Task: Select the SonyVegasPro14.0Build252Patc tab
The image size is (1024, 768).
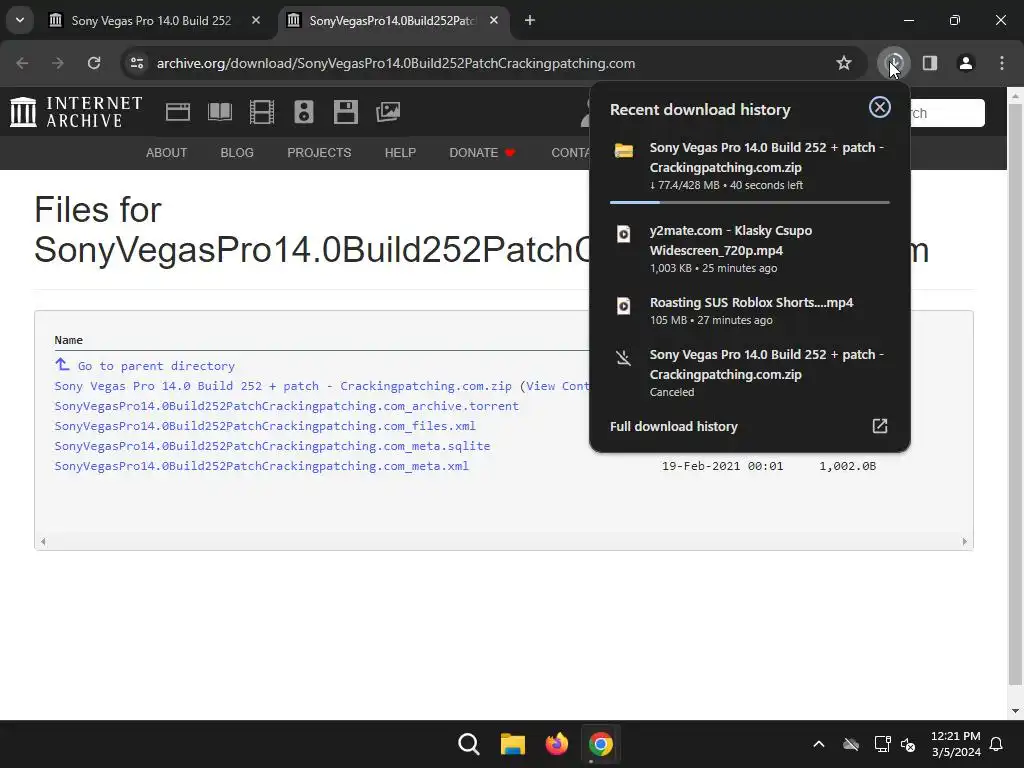Action: pyautogui.click(x=392, y=20)
